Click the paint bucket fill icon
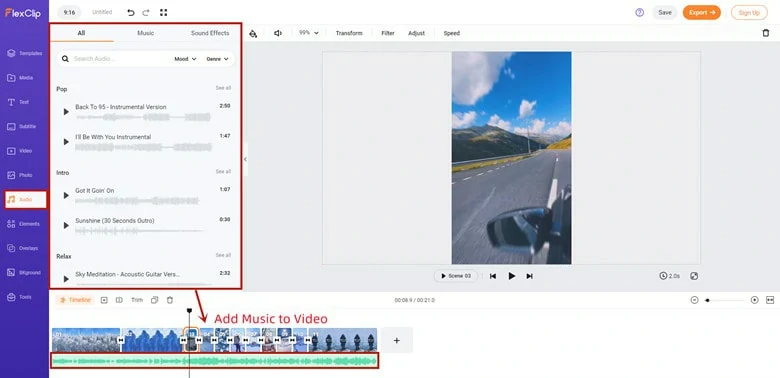This screenshot has width=780, height=378. tap(253, 33)
